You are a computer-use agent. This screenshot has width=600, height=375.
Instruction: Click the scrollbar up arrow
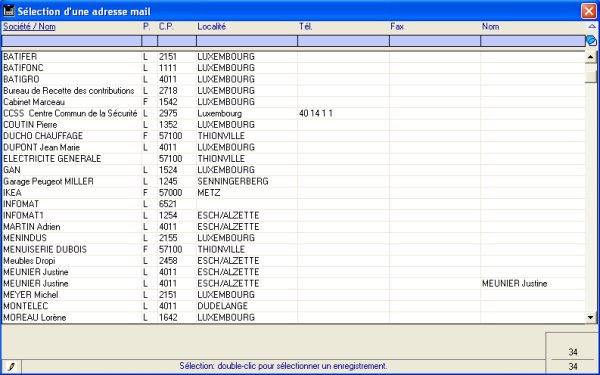coord(591,57)
